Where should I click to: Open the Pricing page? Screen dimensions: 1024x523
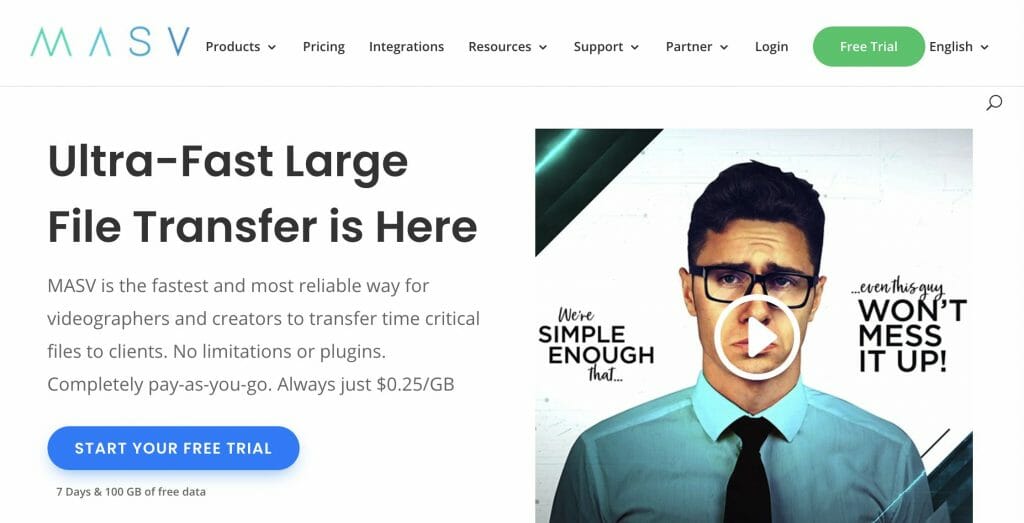324,47
